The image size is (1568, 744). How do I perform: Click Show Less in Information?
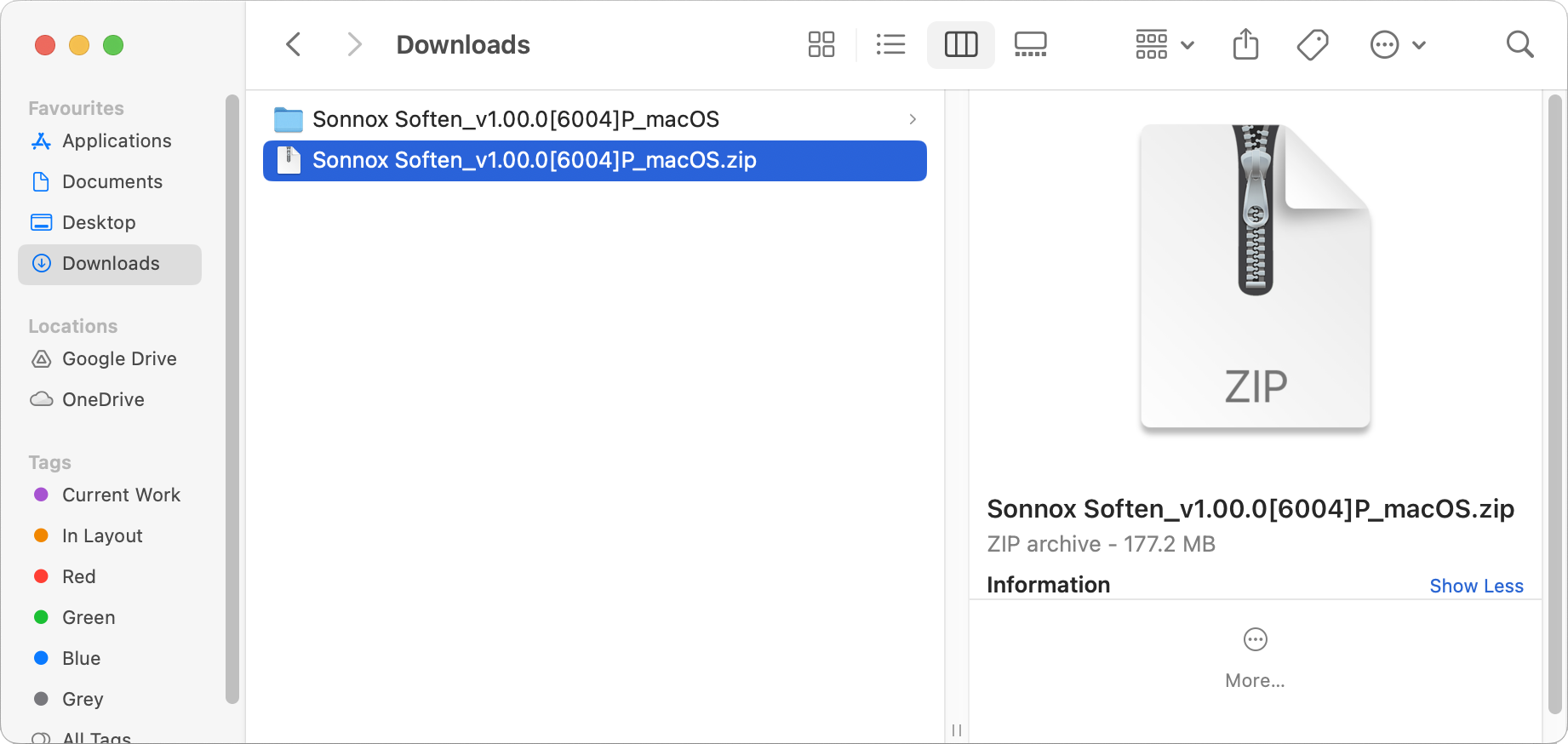1476,586
